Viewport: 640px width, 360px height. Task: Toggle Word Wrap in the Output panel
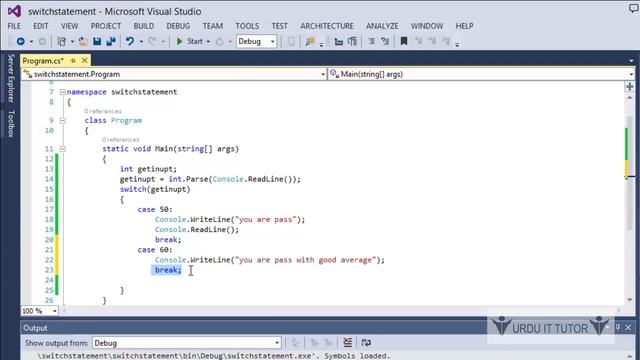(366, 342)
